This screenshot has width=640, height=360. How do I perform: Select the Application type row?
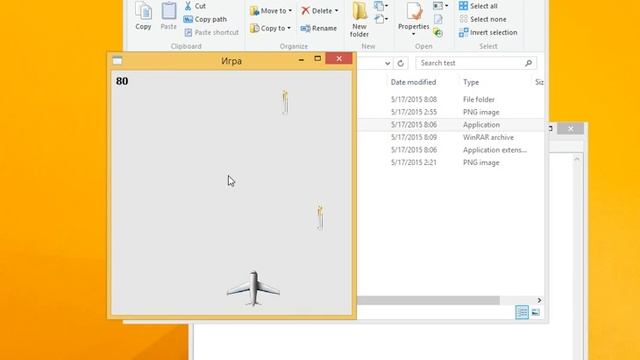click(x=481, y=124)
